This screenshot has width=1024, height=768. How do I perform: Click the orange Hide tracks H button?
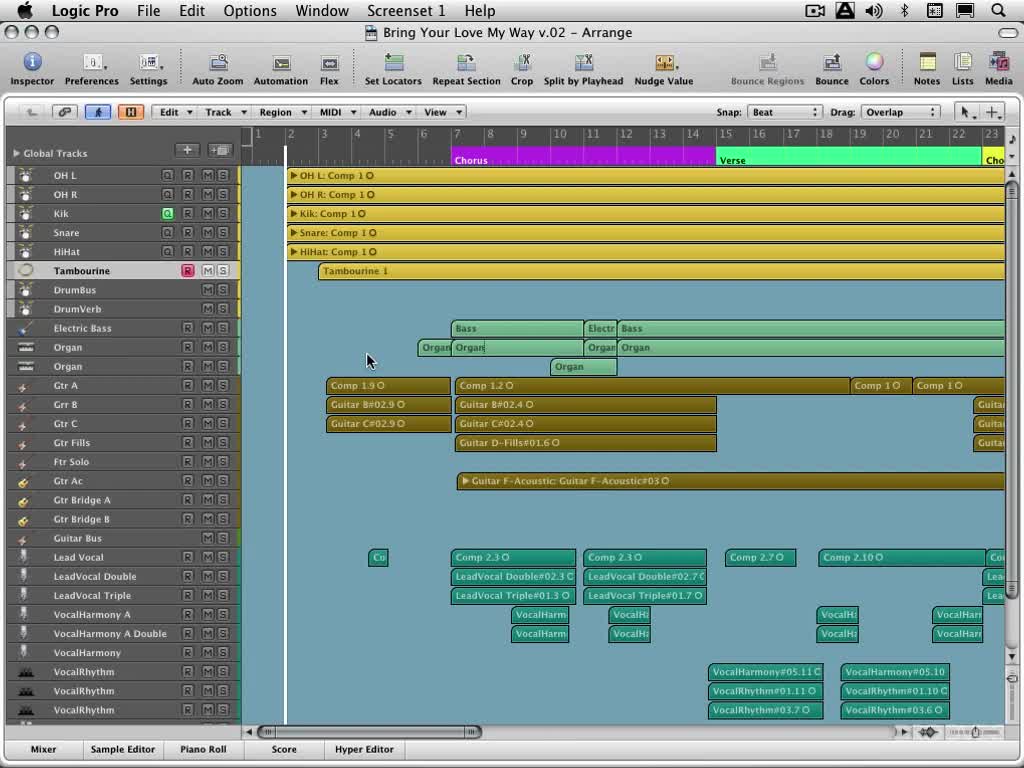(131, 112)
